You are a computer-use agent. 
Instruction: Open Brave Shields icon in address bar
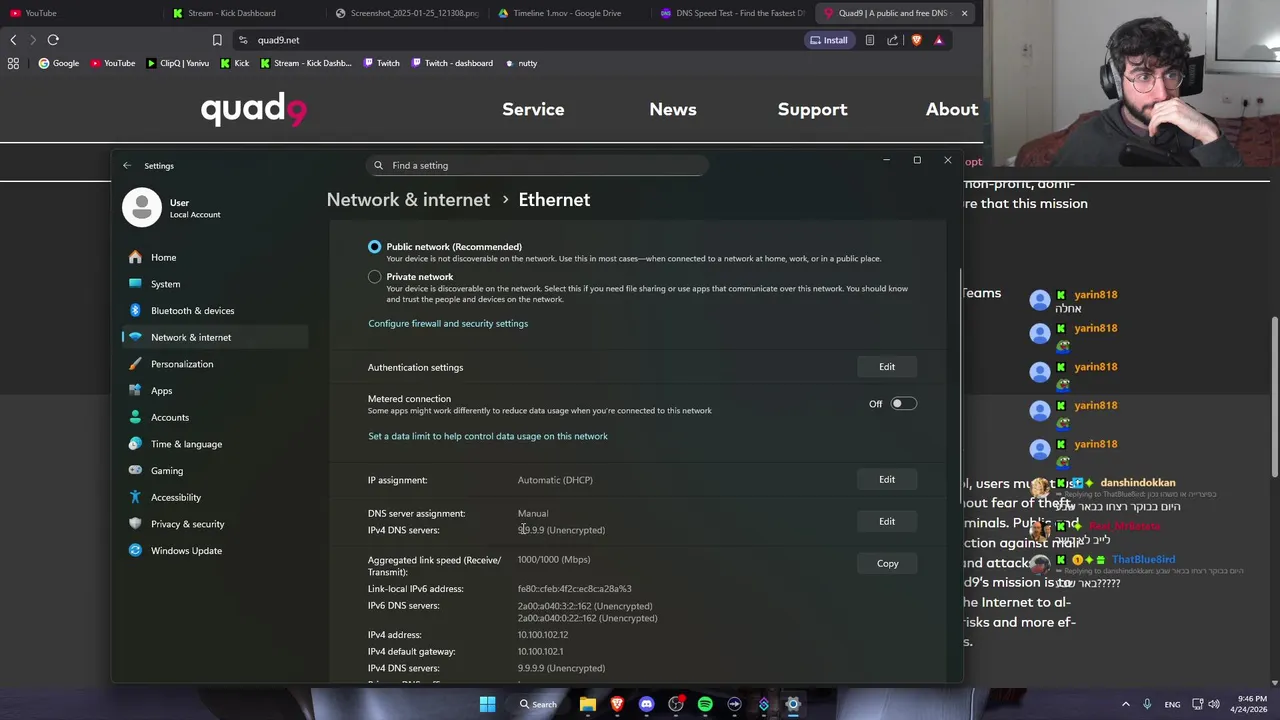[916, 40]
